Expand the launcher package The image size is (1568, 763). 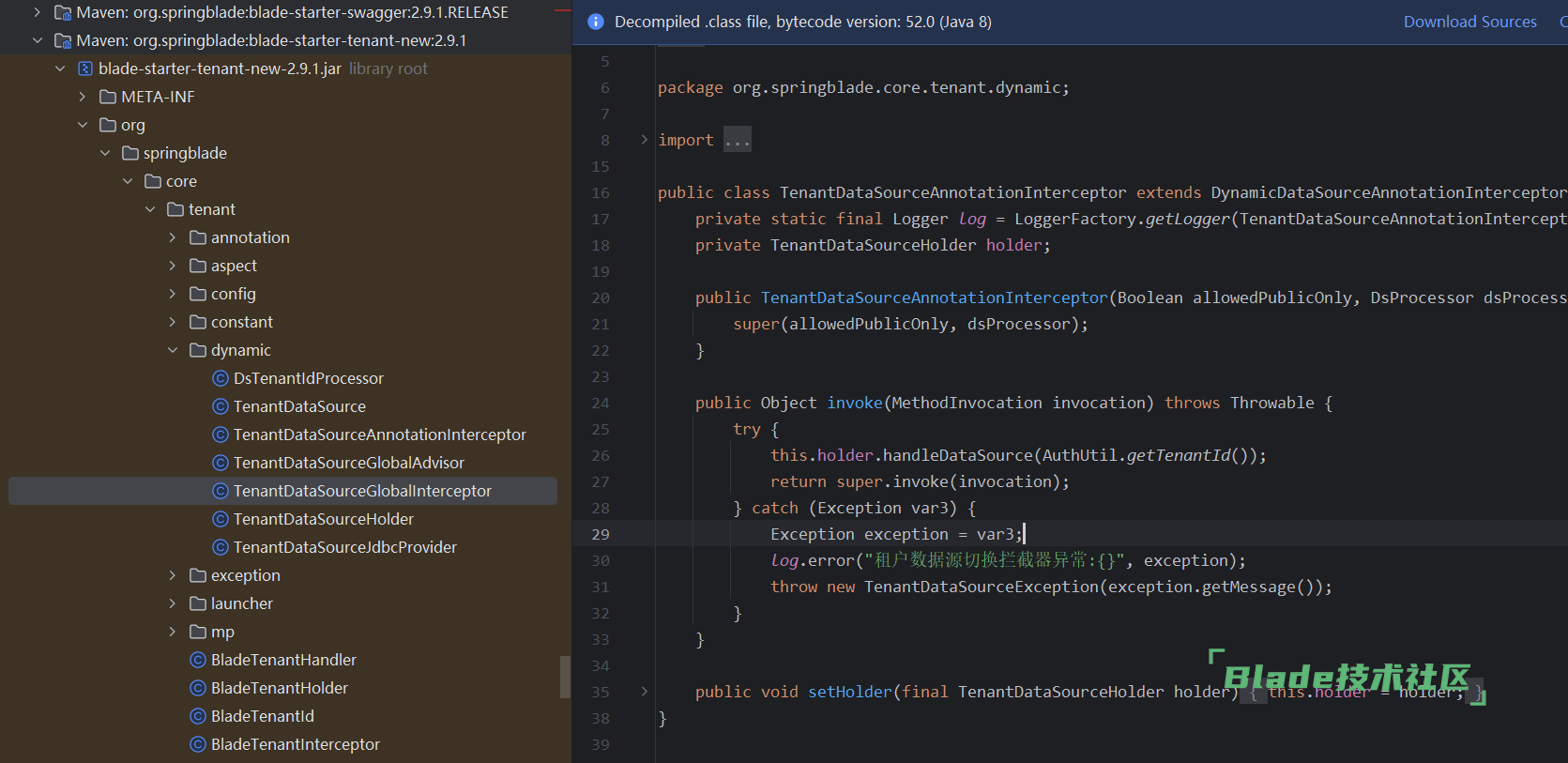173,603
